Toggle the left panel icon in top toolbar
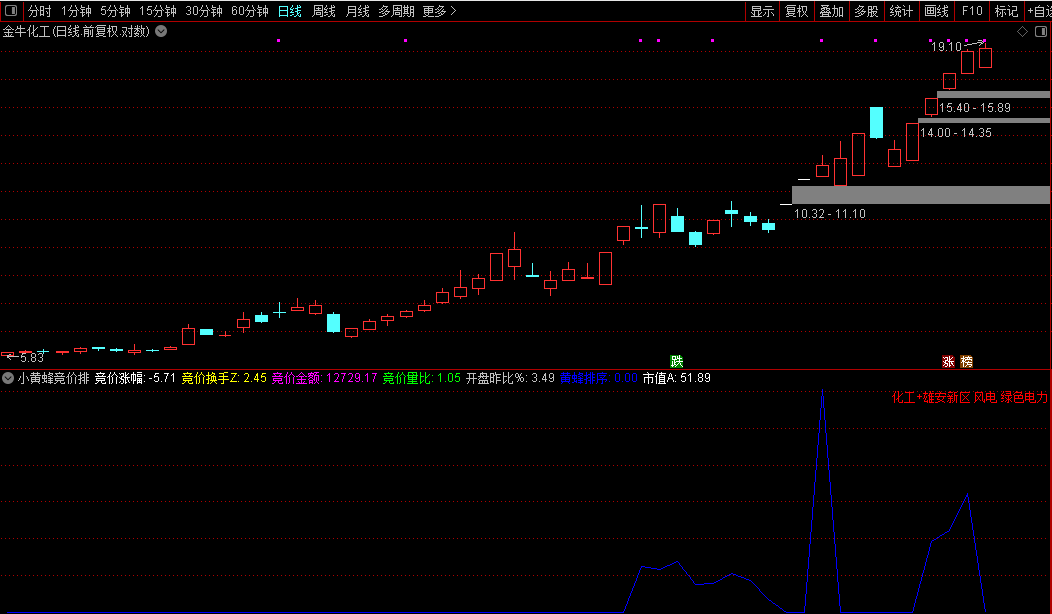This screenshot has width=1052, height=614. click(11, 11)
